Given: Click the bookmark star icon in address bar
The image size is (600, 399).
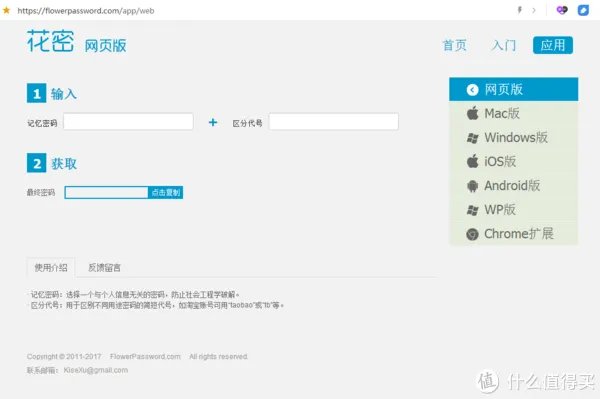Looking at the screenshot, I should coord(6,10).
